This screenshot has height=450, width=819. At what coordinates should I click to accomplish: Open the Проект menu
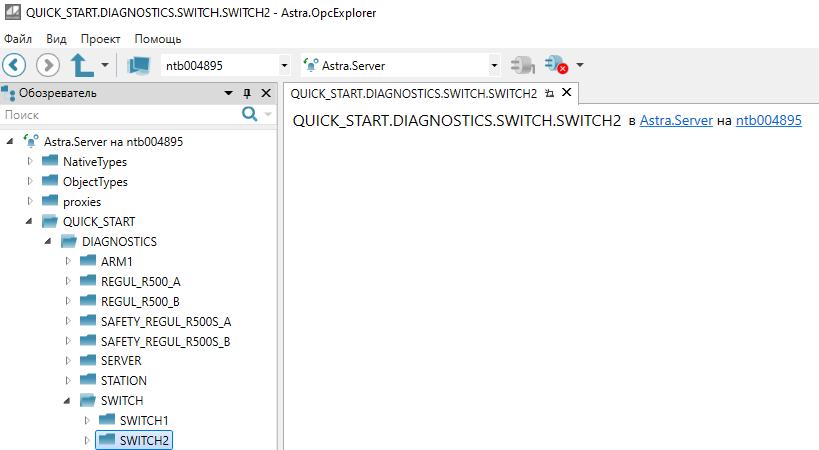[x=100, y=39]
